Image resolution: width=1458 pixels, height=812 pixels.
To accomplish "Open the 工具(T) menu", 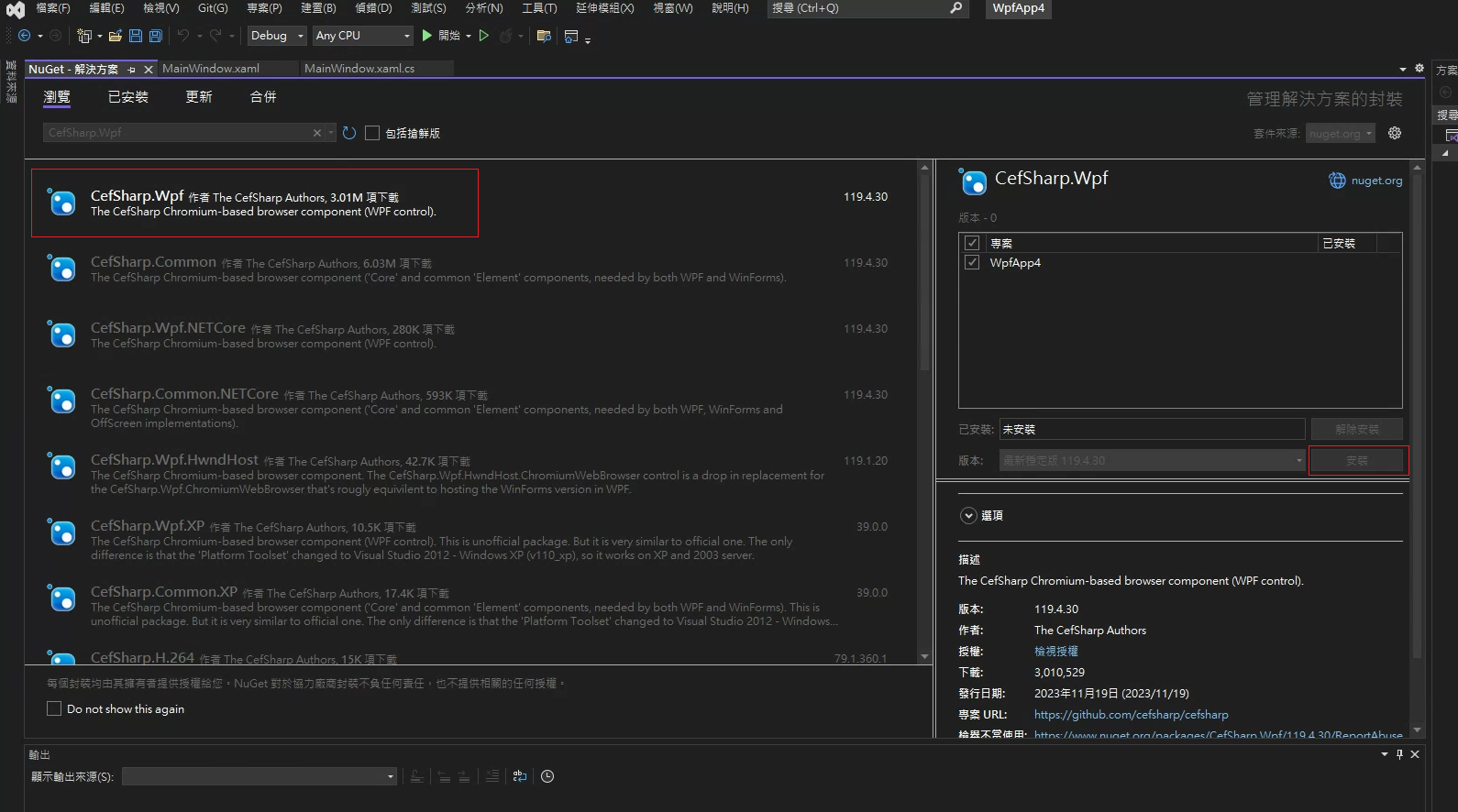I will tap(539, 8).
